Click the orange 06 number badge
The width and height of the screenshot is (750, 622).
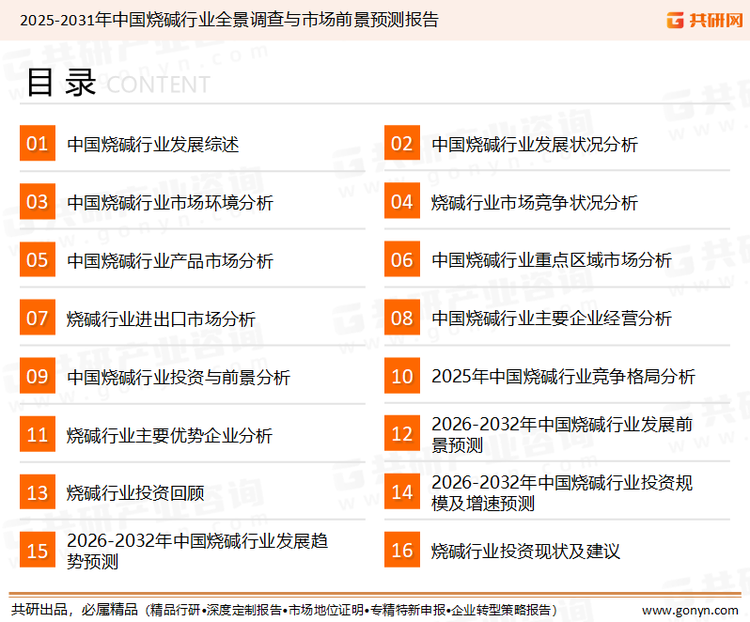click(x=402, y=259)
